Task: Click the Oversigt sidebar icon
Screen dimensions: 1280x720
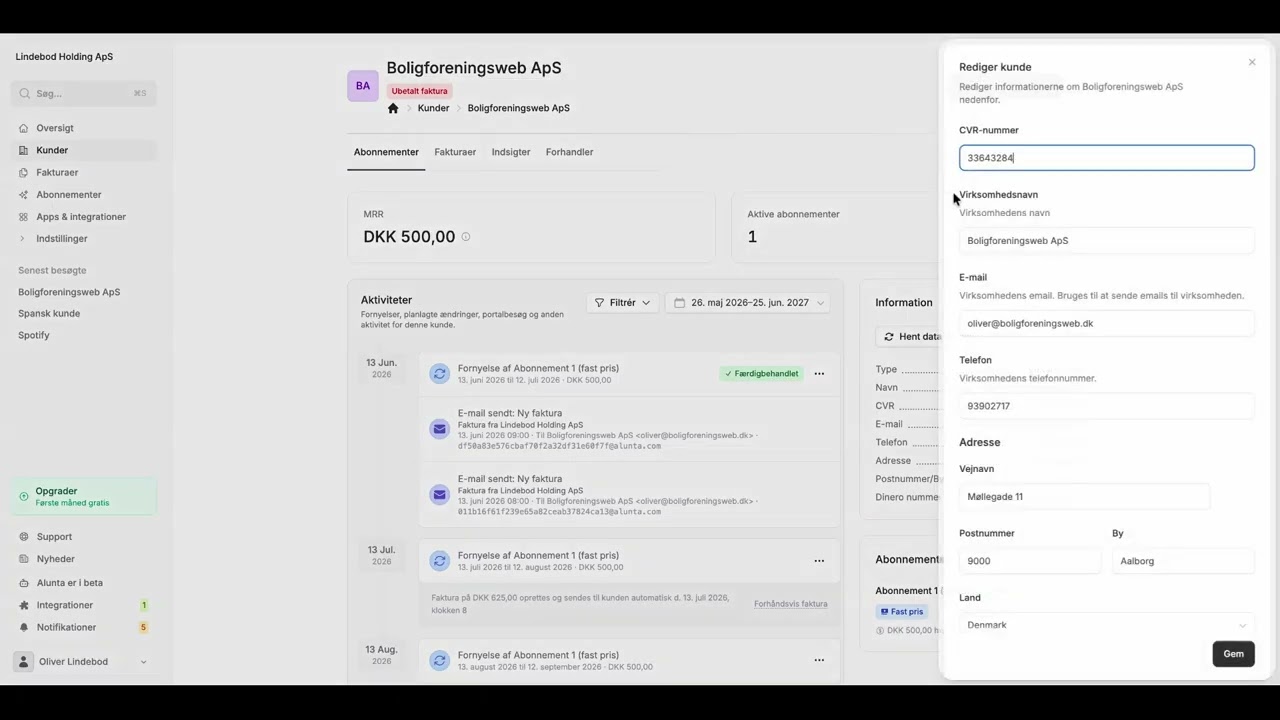Action: pyautogui.click(x=24, y=128)
